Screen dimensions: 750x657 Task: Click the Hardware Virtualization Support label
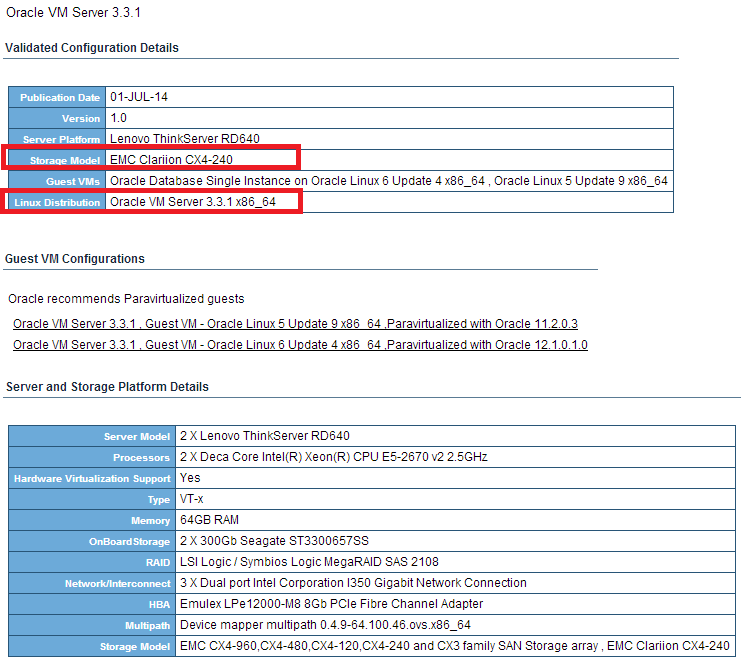[92, 478]
